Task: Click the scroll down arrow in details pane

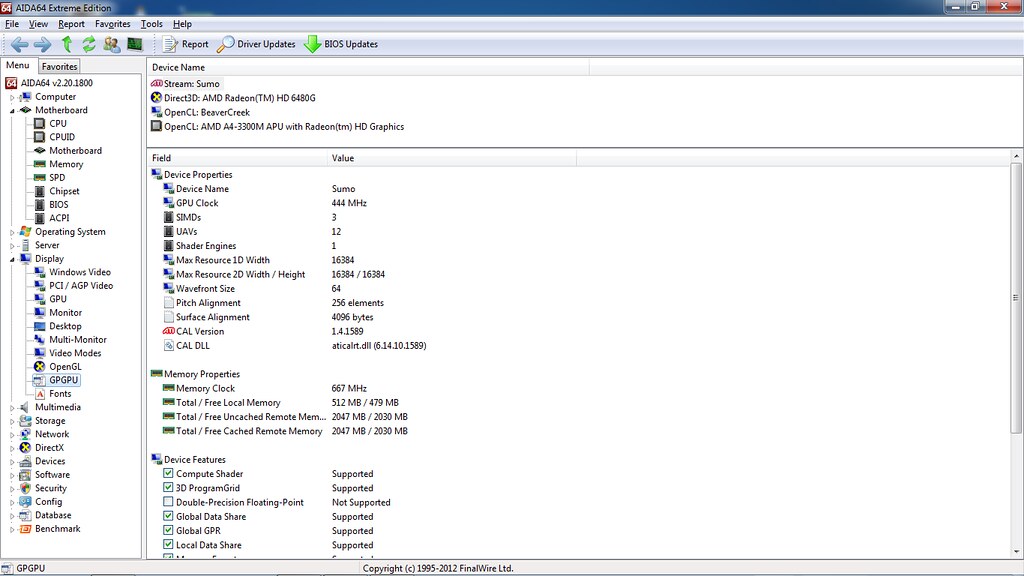Action: (x=1016, y=552)
